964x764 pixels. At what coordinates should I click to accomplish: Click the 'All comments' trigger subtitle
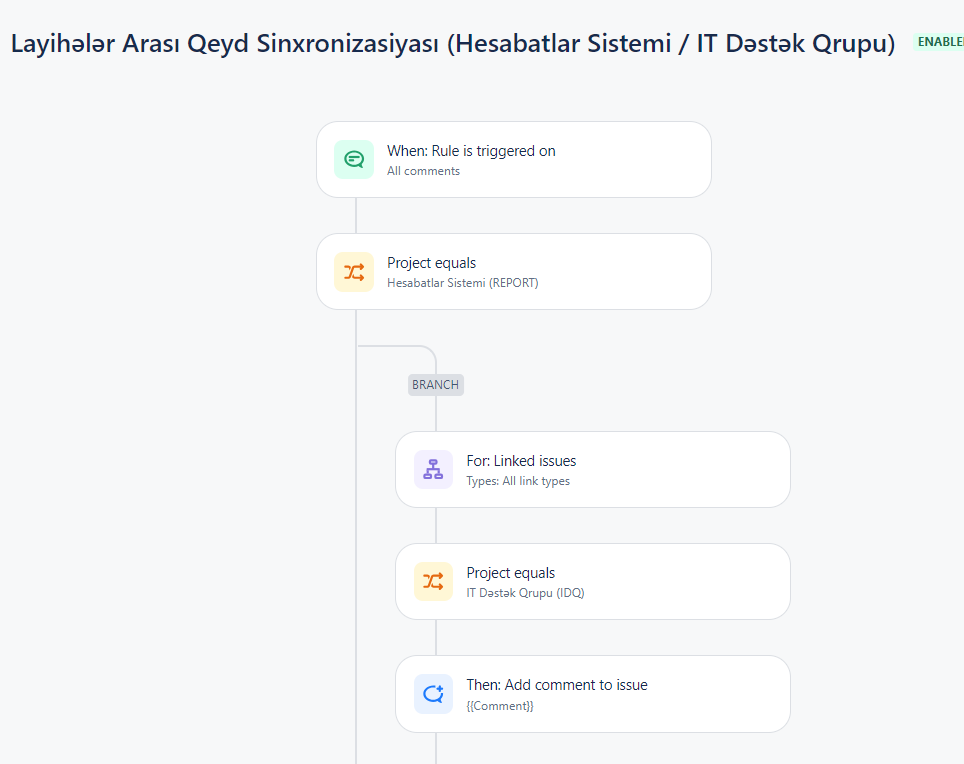click(x=424, y=171)
